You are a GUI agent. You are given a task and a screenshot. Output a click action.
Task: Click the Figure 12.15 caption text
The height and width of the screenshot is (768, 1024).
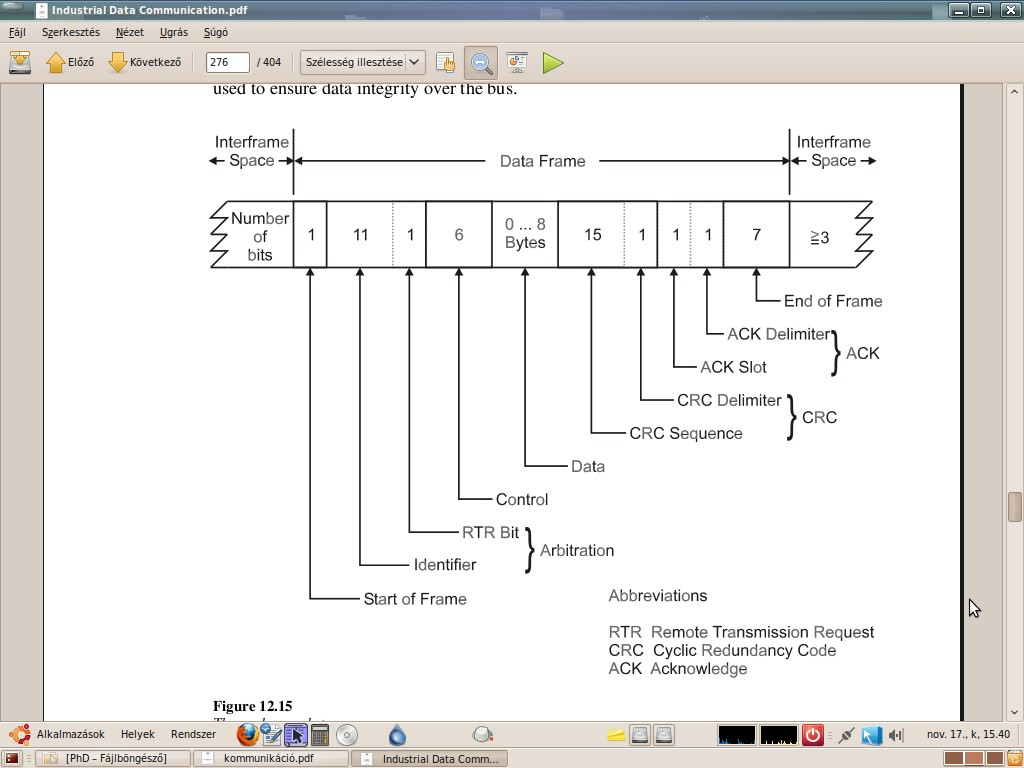click(x=253, y=706)
